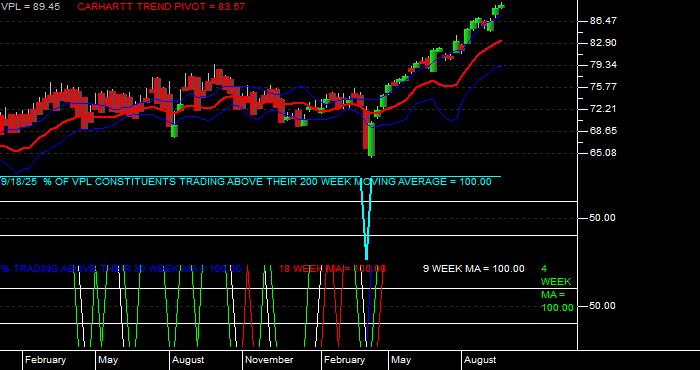The width and height of the screenshot is (700, 370).
Task: Select the 68.65 price axis value
Action: click(604, 131)
